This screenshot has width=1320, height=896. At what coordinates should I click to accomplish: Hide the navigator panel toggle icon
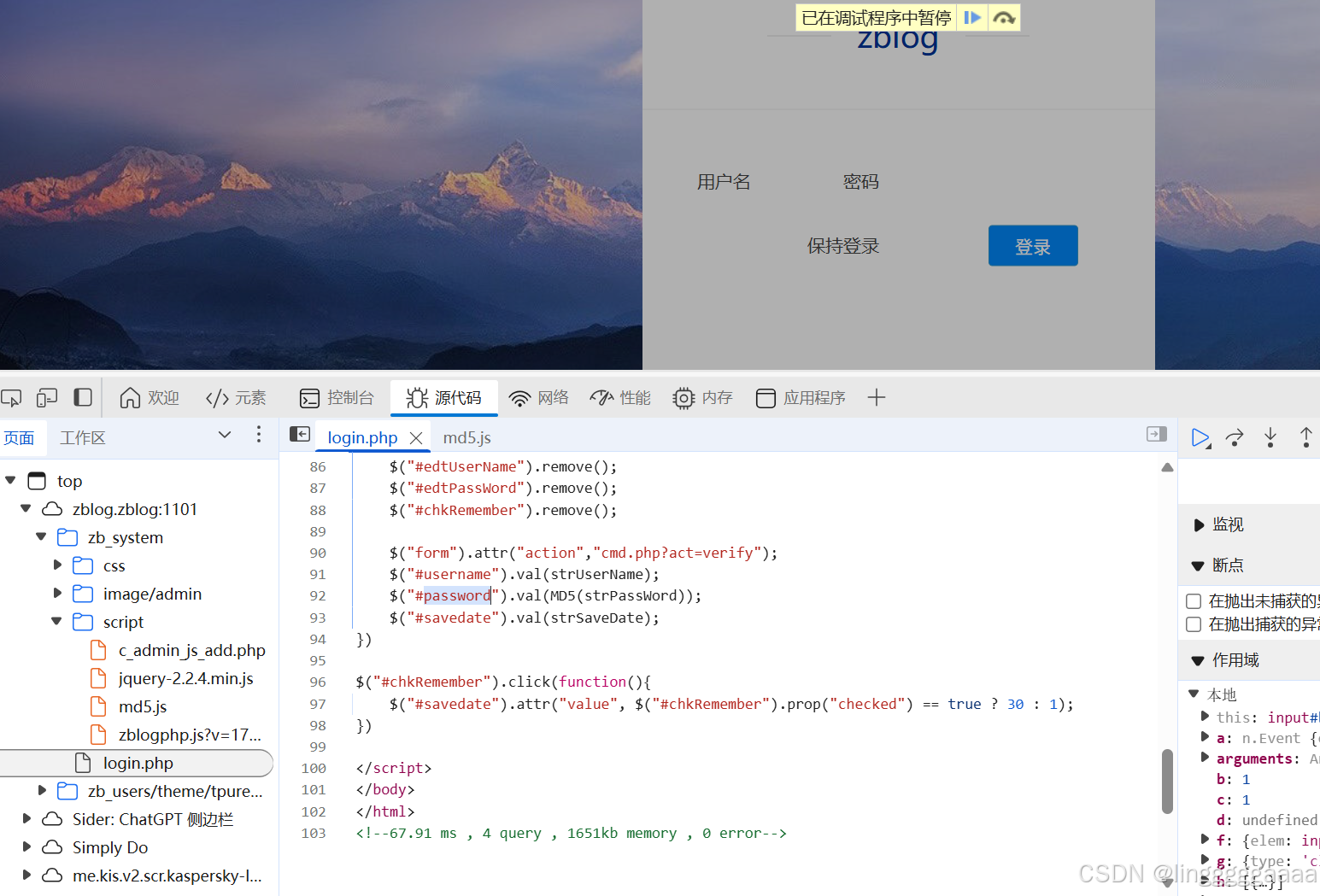point(300,434)
